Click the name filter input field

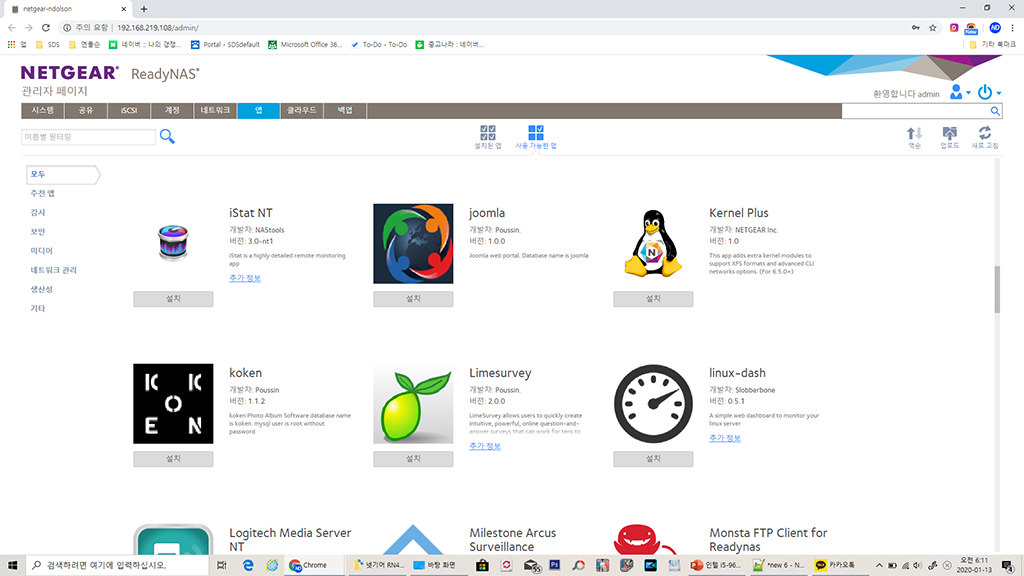[88, 136]
